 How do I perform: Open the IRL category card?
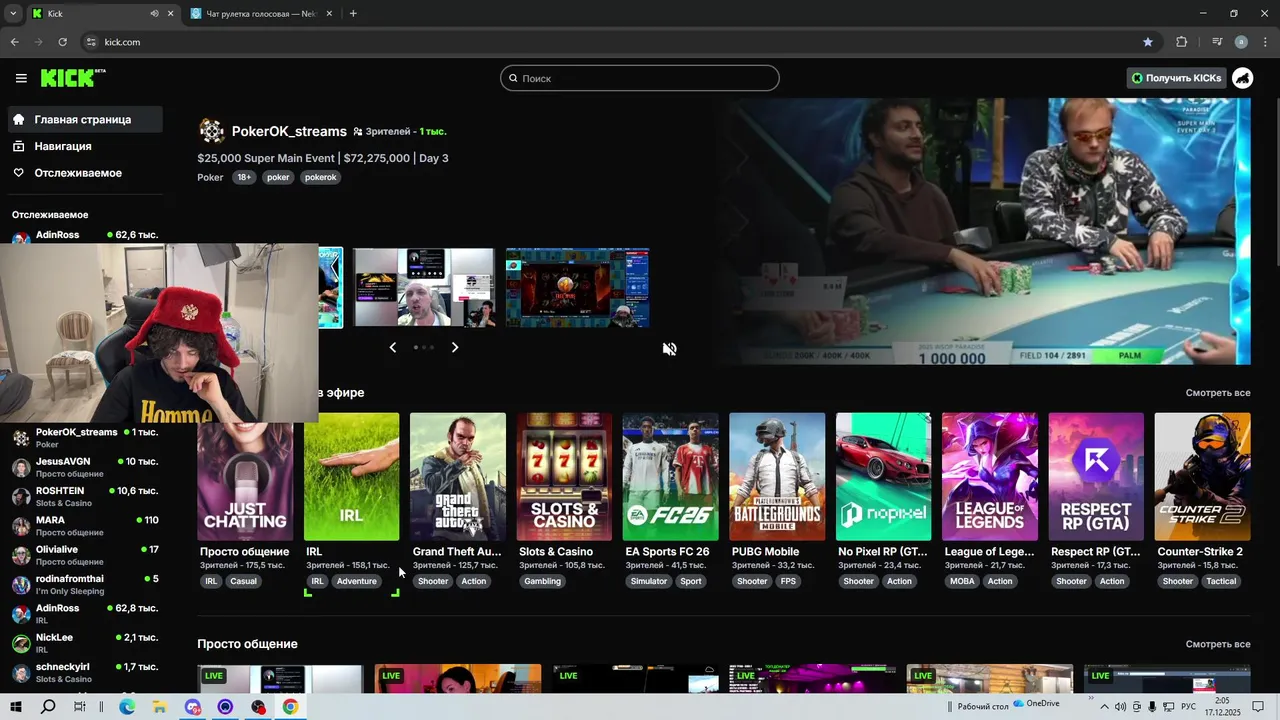(352, 477)
